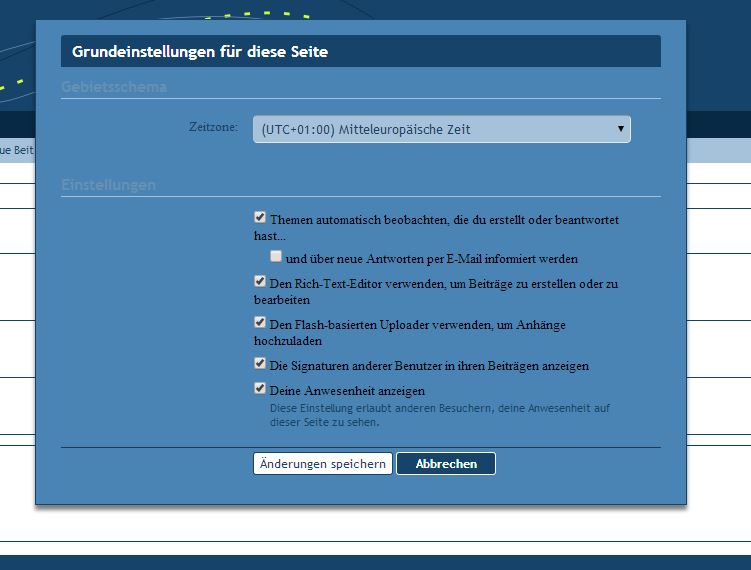Click the 'Zeitzone:' field label
Viewport: 751px width, 570px height.
[x=213, y=127]
